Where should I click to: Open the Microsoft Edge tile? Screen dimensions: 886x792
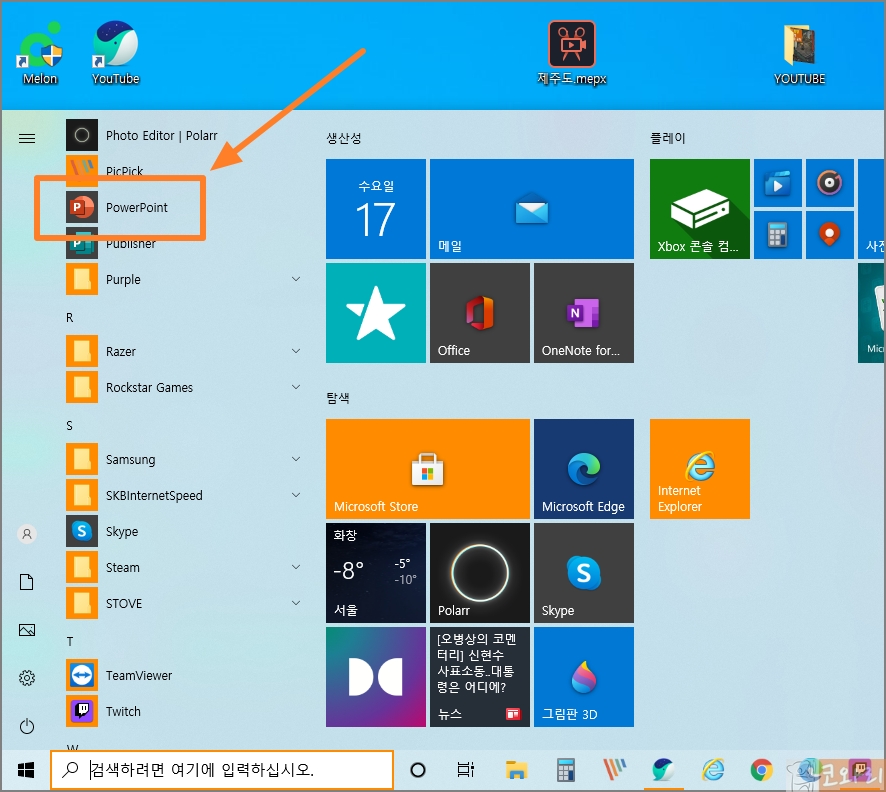pyautogui.click(x=584, y=468)
